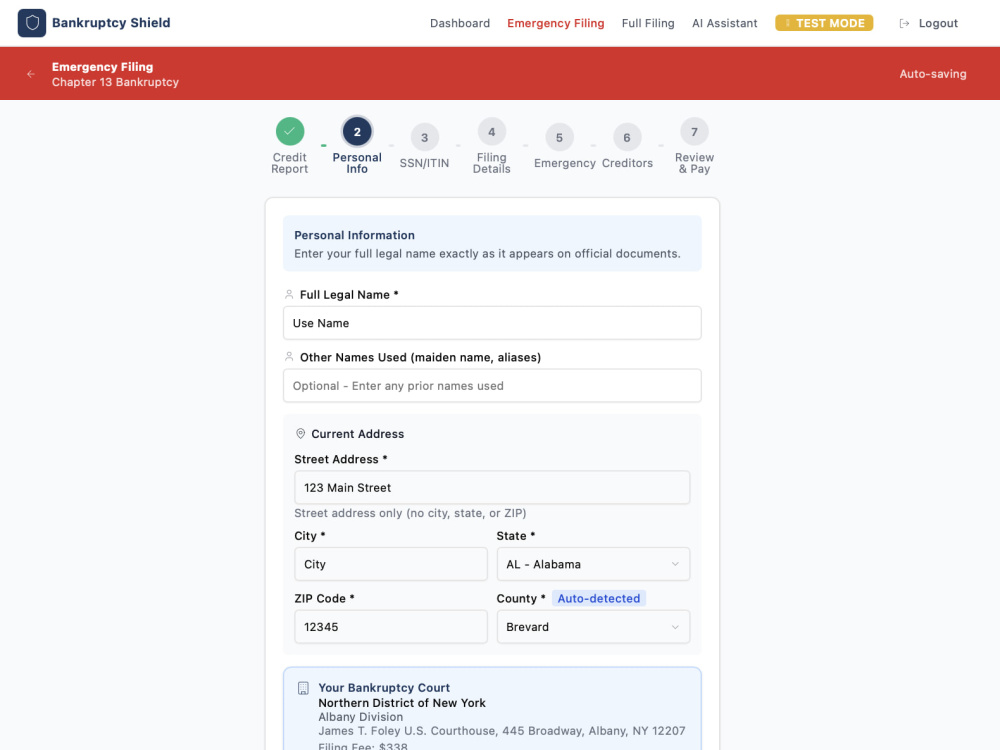Screen dimensions: 1000x750
Task: Focus the City input field
Action: point(391,564)
